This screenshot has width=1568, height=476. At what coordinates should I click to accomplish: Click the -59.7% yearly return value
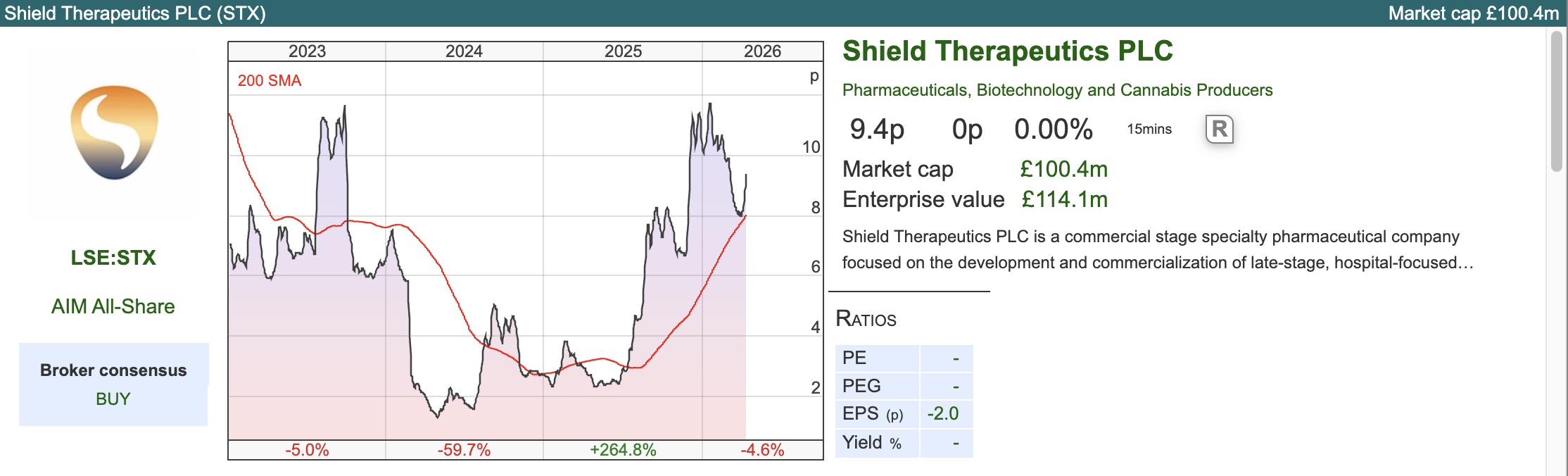464,450
